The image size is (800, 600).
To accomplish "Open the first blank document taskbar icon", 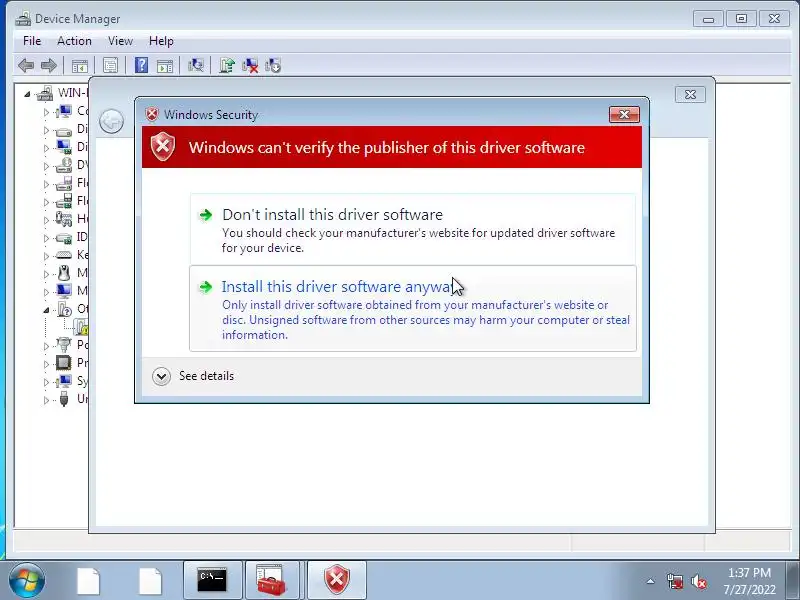I will coord(88,581).
